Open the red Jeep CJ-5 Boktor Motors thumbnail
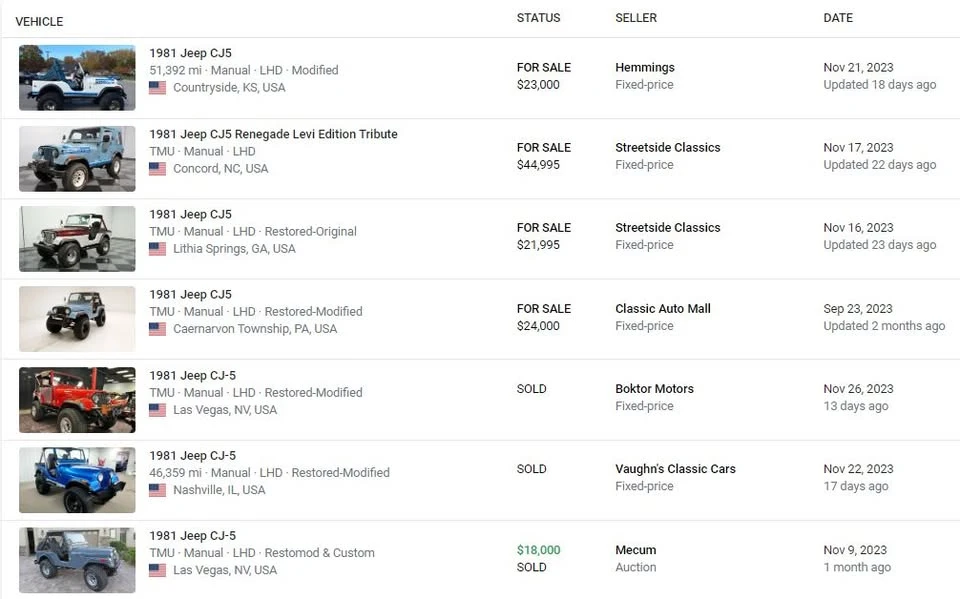Screen dimensions: 960x599 coord(77,400)
